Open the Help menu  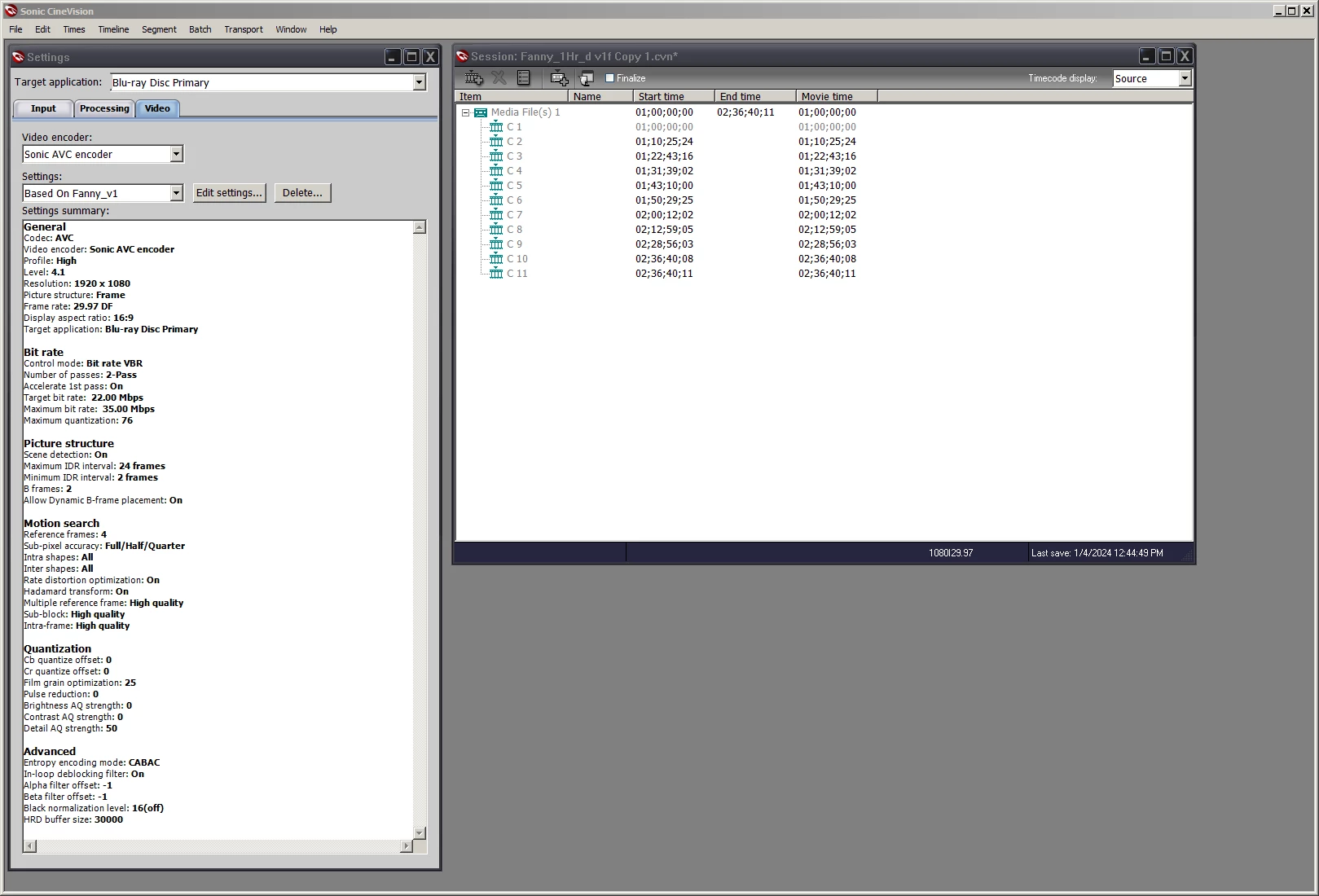pyautogui.click(x=328, y=29)
